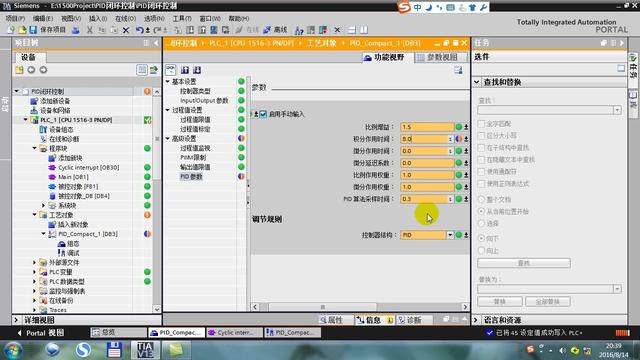Click the Cut scissors toolbar icon
640x360 pixels.
click(x=89, y=30)
